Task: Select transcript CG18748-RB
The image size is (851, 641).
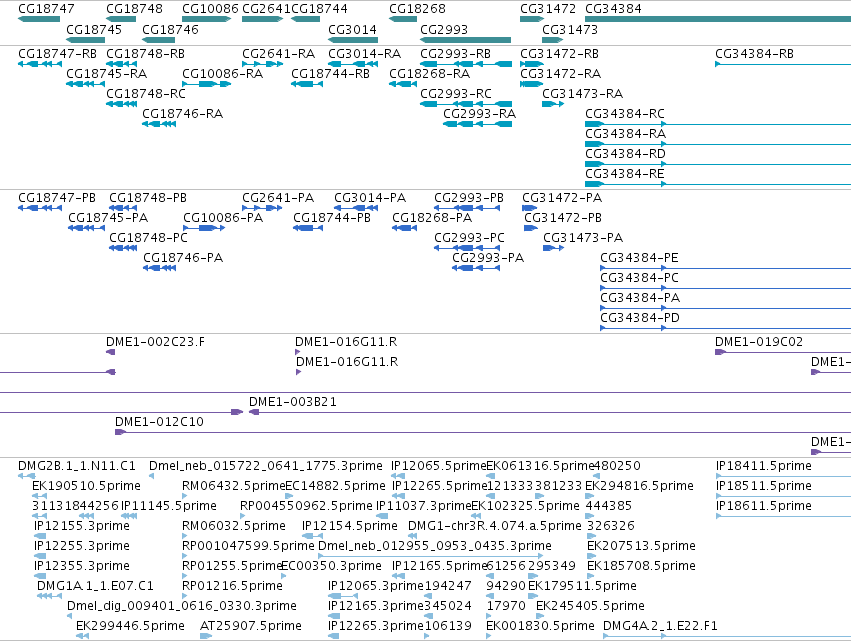Action: pyautogui.click(x=145, y=54)
